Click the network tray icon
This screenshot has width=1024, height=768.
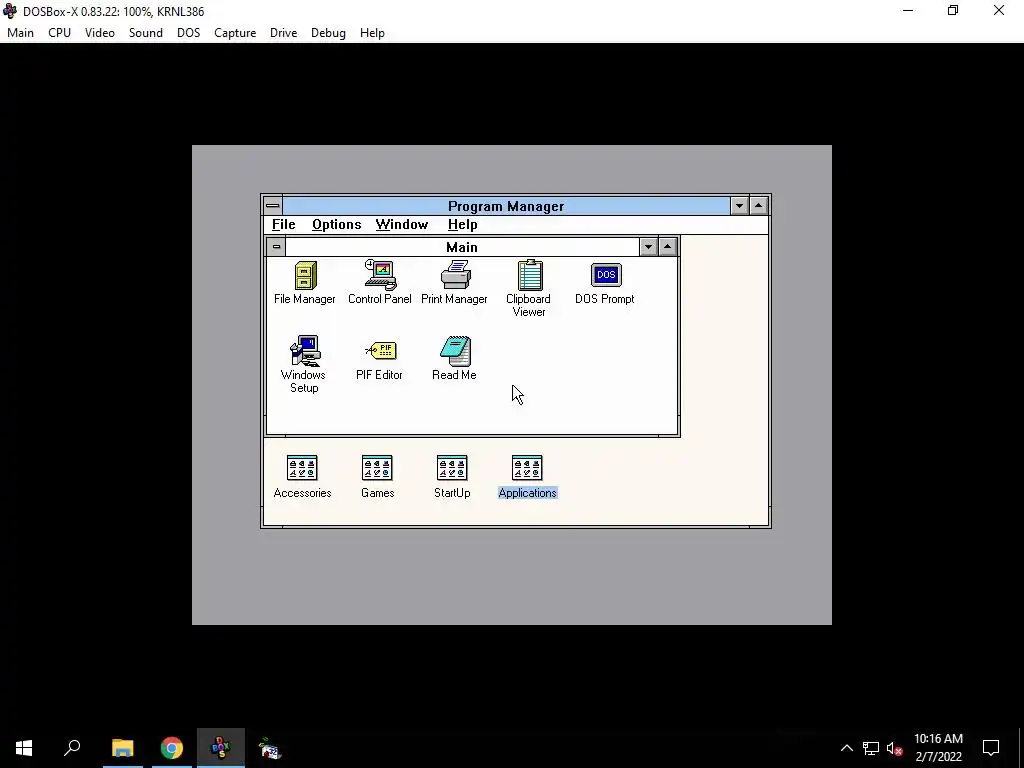tap(871, 748)
